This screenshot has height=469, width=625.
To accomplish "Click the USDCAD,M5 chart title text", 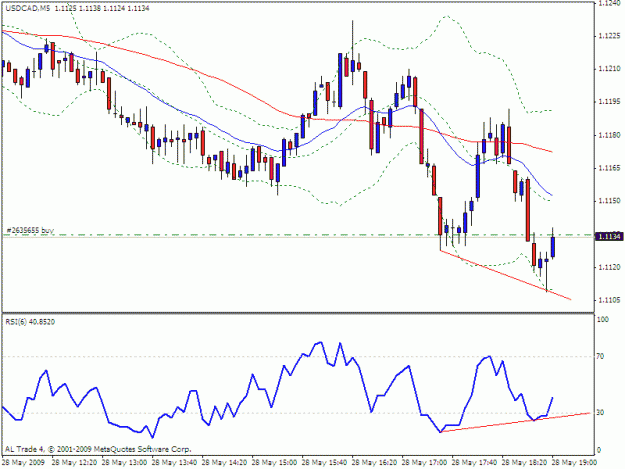I will click(x=28, y=8).
